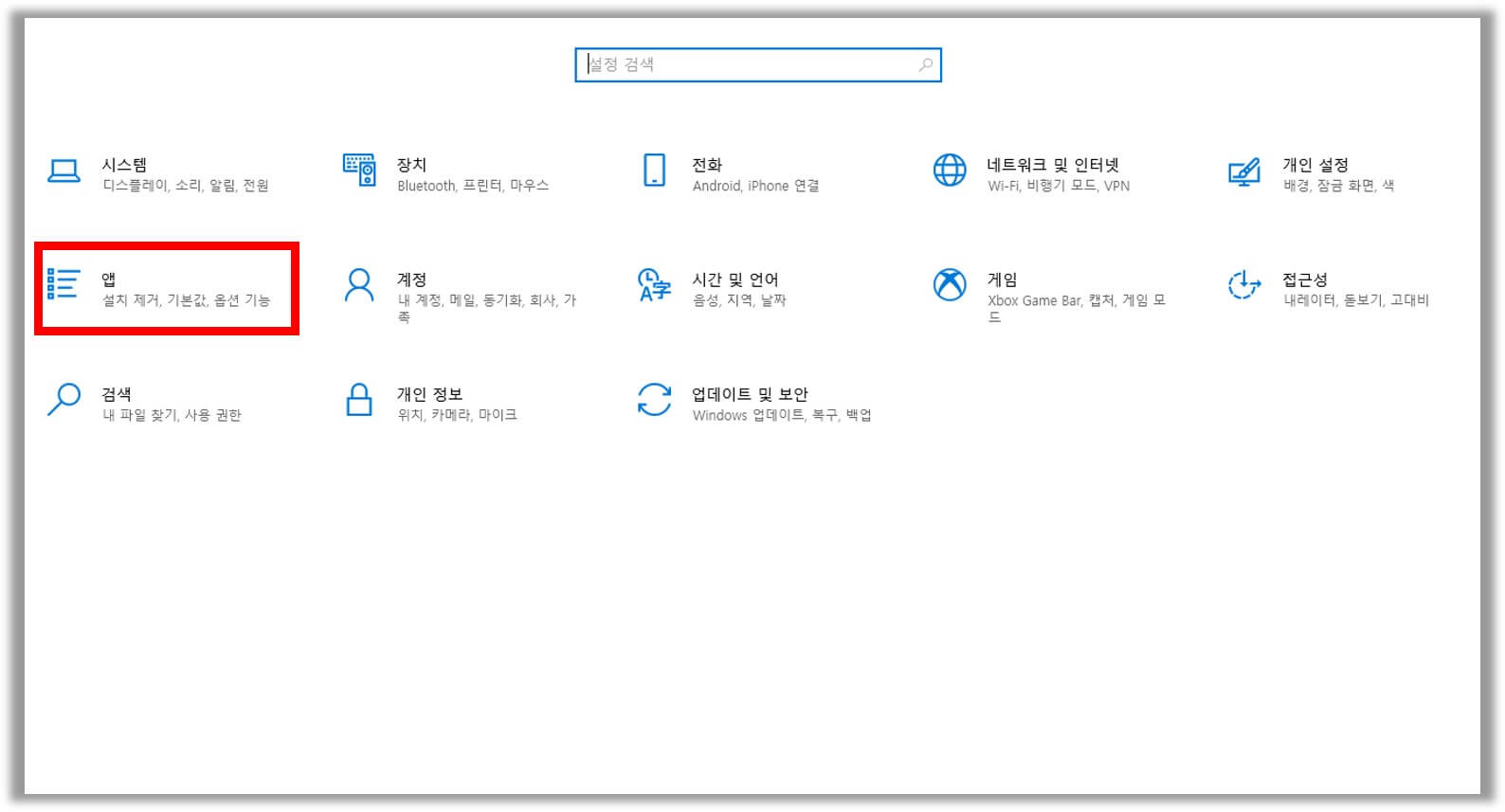Click text '내레이터, 돋보기, 고대비'
The width and height of the screenshot is (1505, 812).
tap(1355, 300)
